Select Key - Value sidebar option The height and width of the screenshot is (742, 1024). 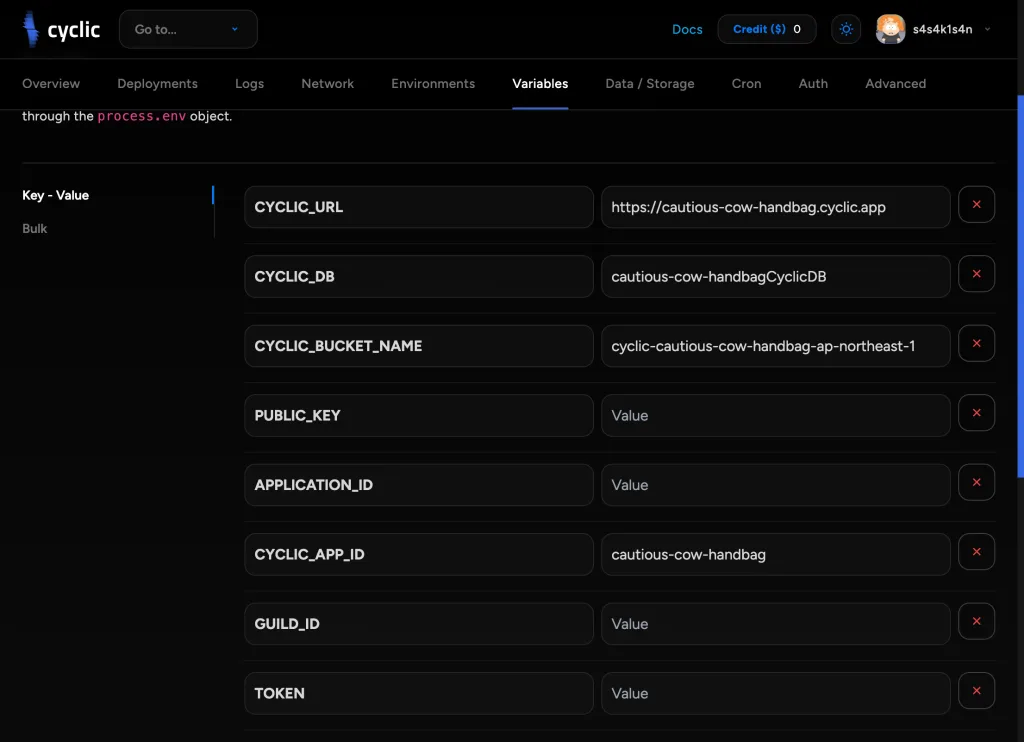click(56, 195)
